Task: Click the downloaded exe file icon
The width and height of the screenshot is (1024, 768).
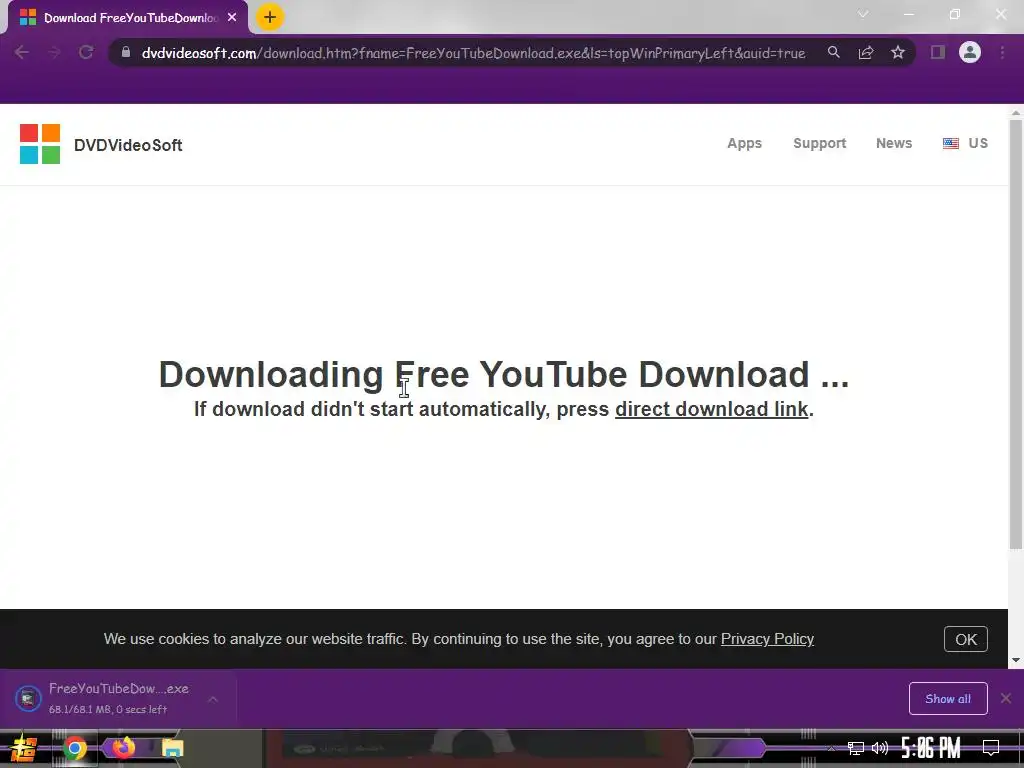Action: [28, 698]
